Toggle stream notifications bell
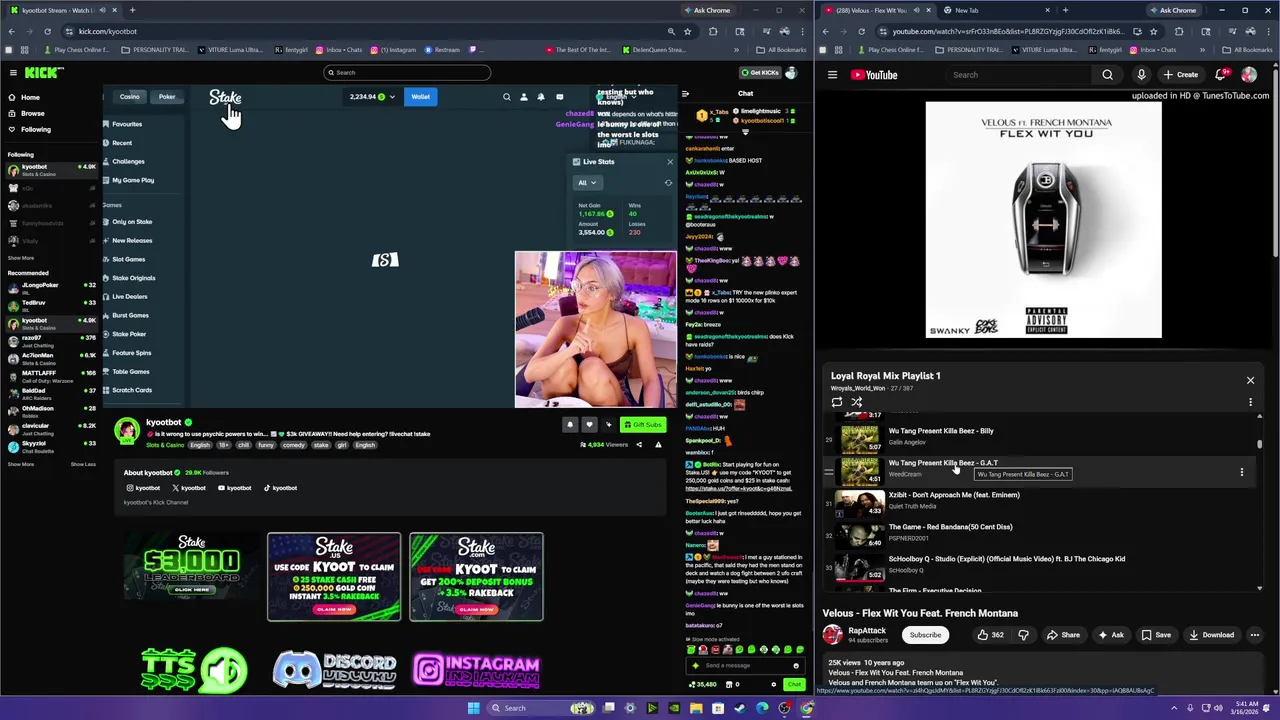 (x=570, y=424)
